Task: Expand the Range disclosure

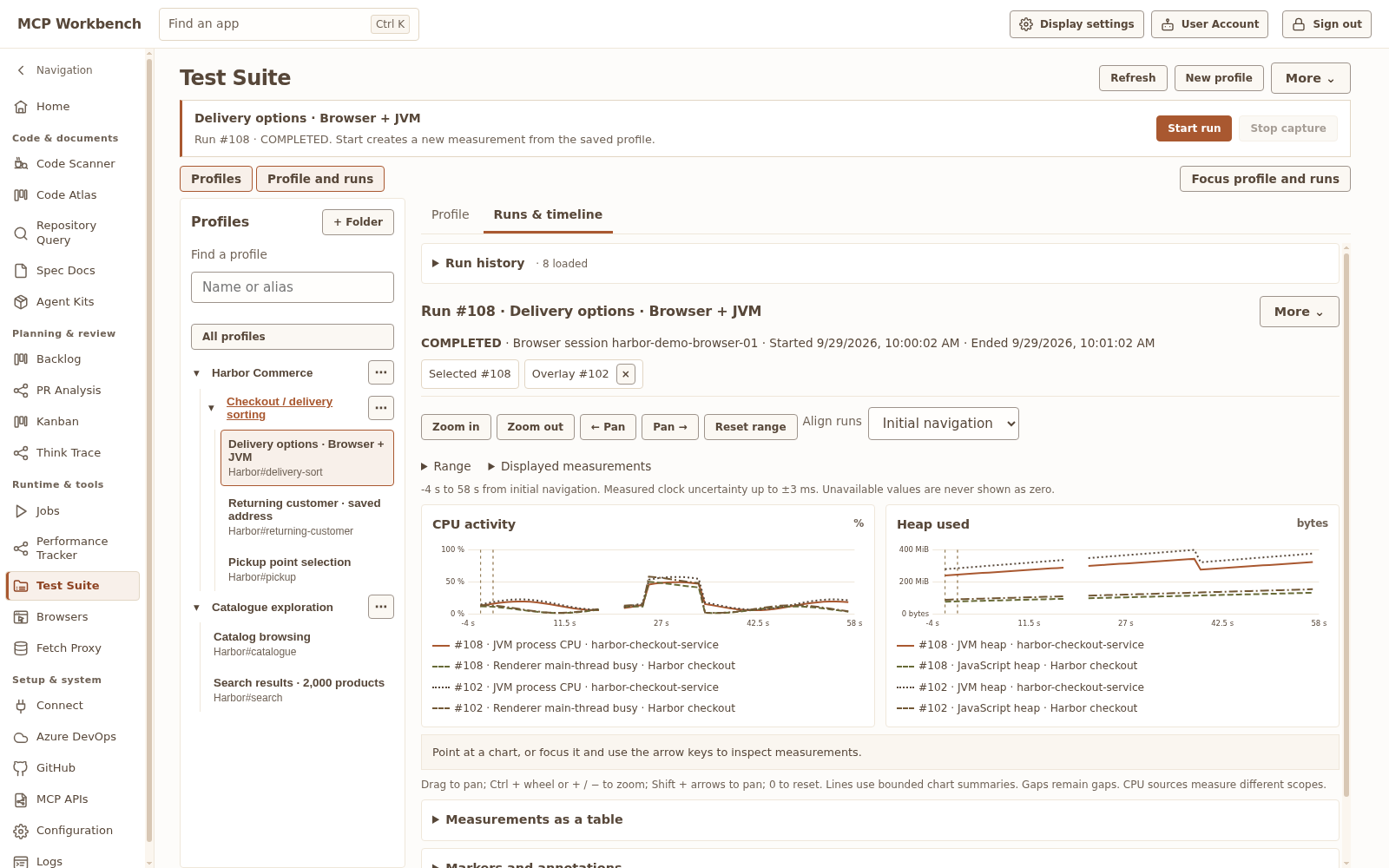Action: pos(446,466)
